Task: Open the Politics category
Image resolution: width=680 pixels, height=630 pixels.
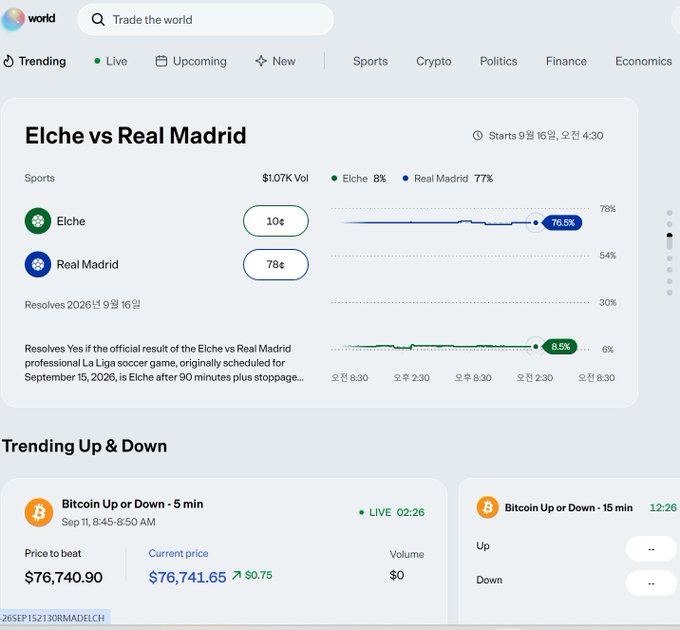Action: tap(498, 61)
